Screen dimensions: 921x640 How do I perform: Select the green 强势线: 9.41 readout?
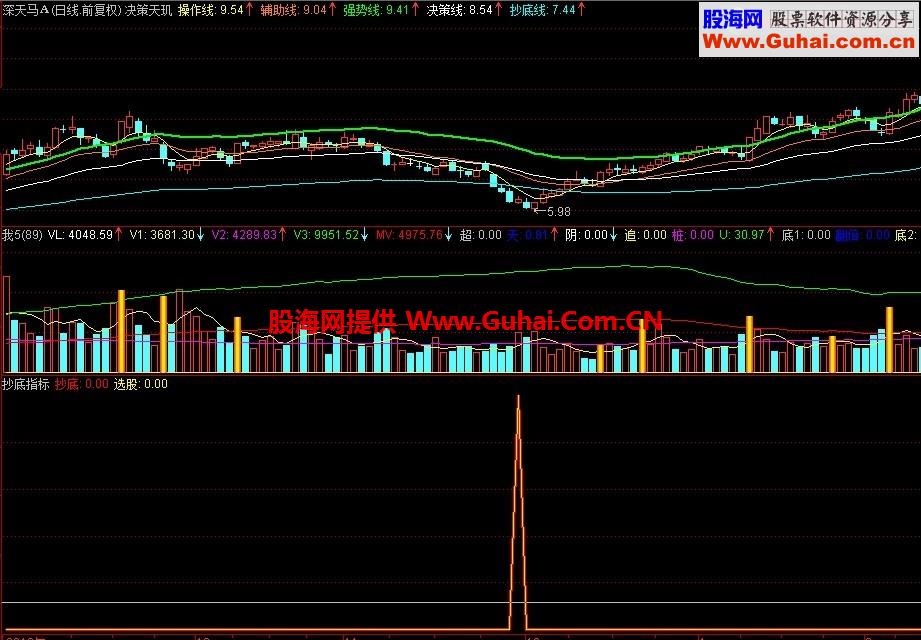pyautogui.click(x=376, y=10)
